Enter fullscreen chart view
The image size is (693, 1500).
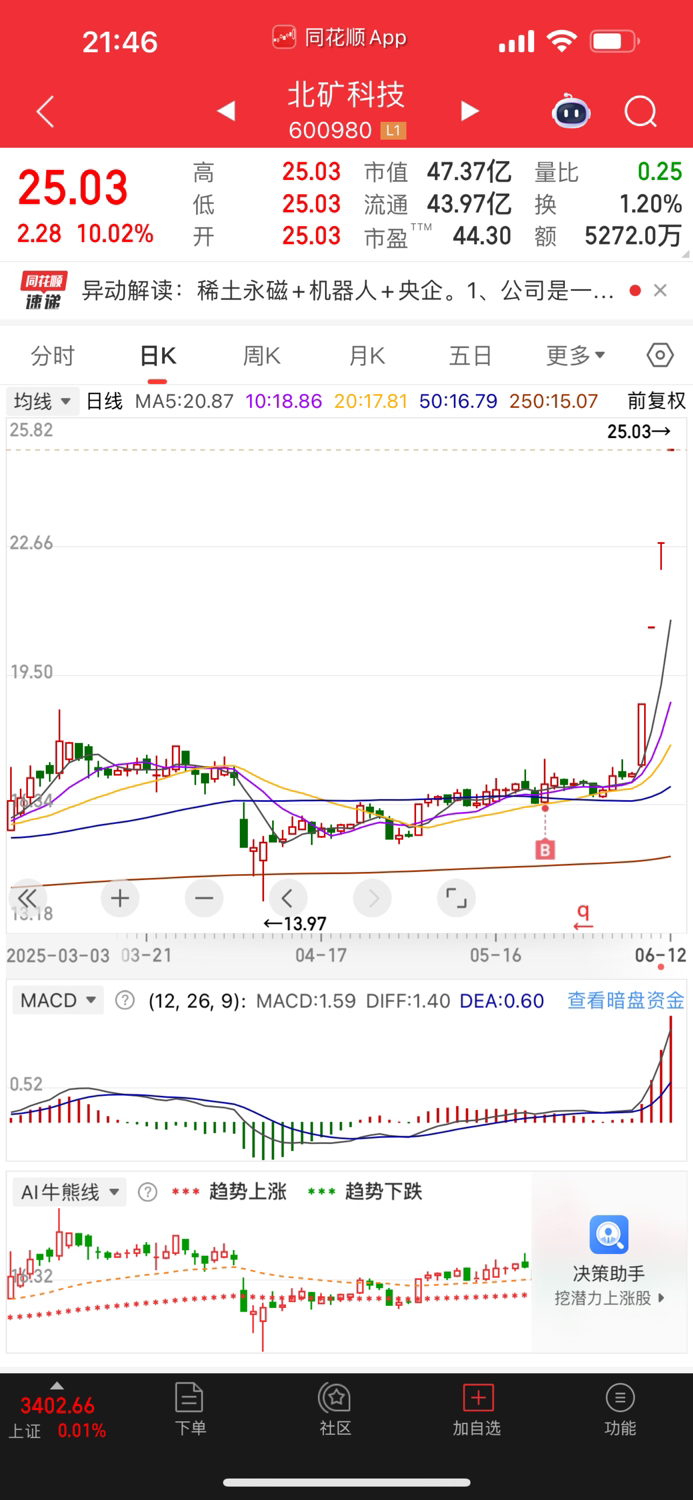pos(456,898)
